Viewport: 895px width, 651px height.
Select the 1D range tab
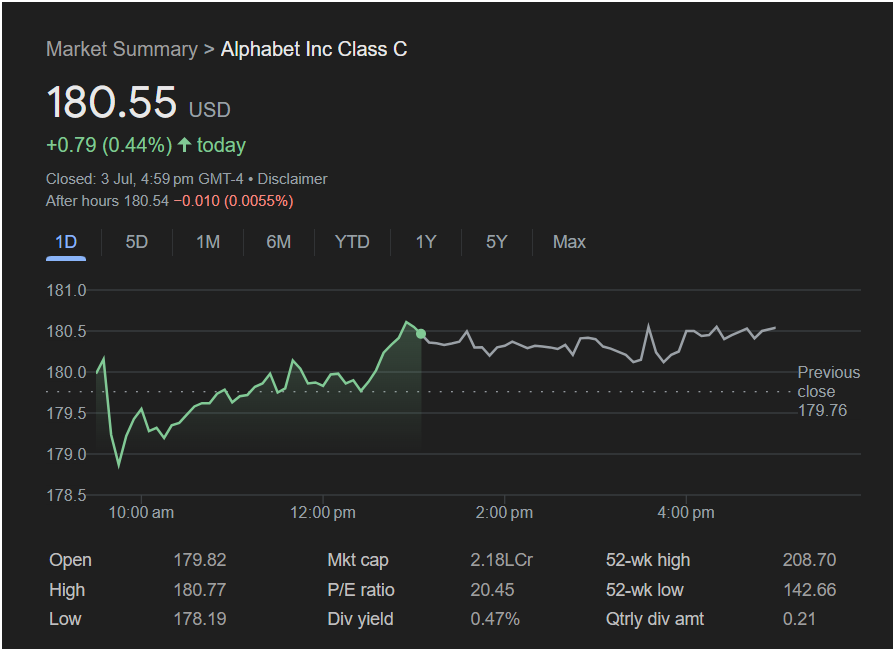66,242
